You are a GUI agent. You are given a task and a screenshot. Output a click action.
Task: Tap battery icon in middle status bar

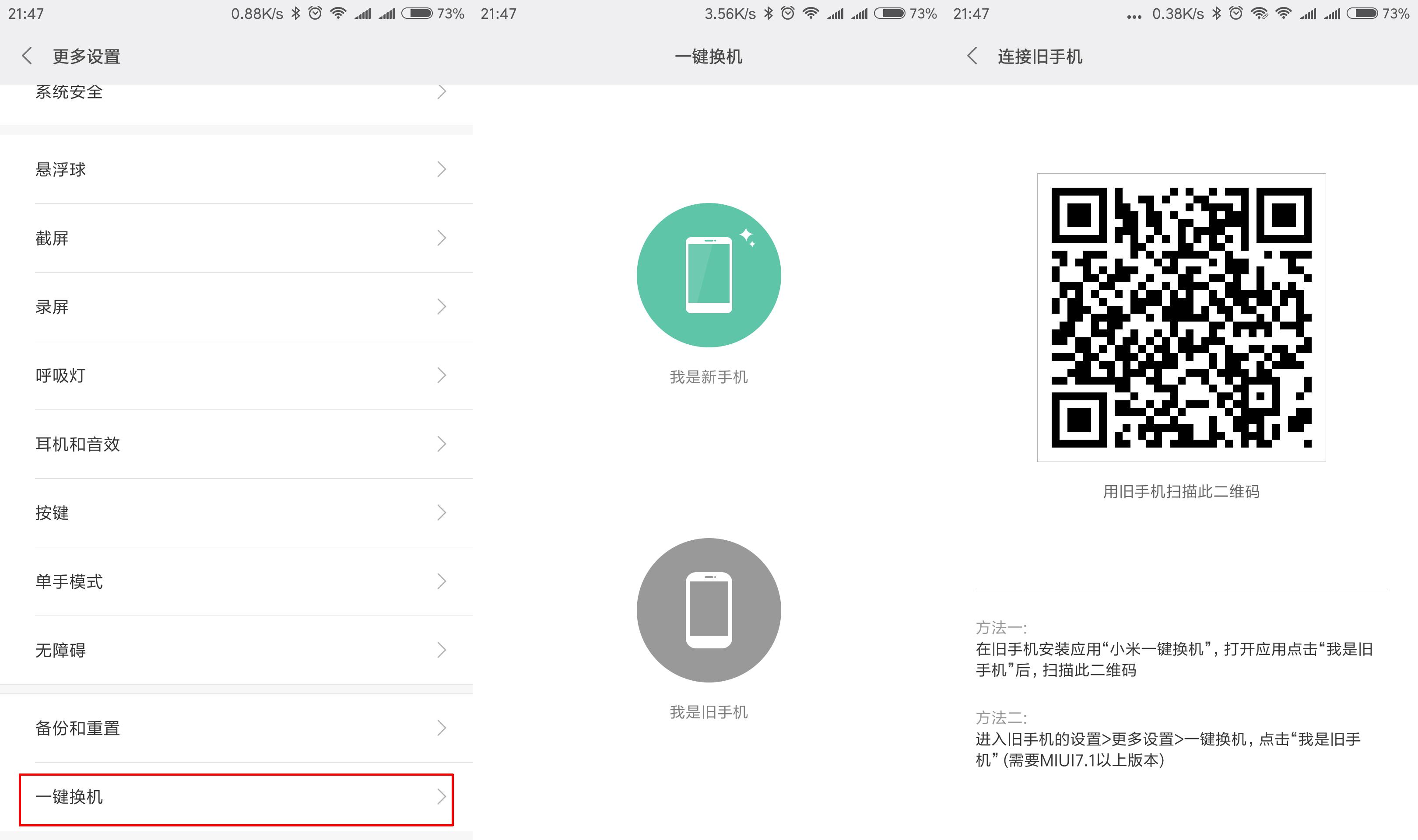point(890,13)
